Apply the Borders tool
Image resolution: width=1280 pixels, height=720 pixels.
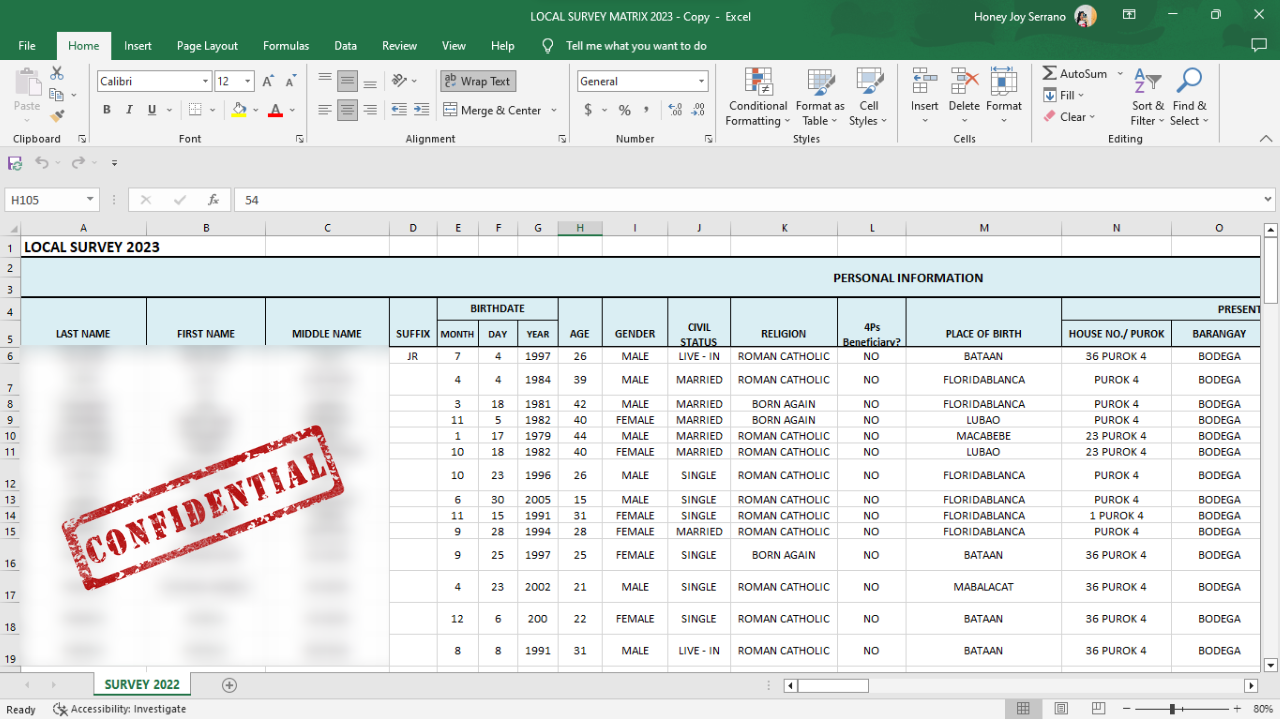[x=196, y=110]
